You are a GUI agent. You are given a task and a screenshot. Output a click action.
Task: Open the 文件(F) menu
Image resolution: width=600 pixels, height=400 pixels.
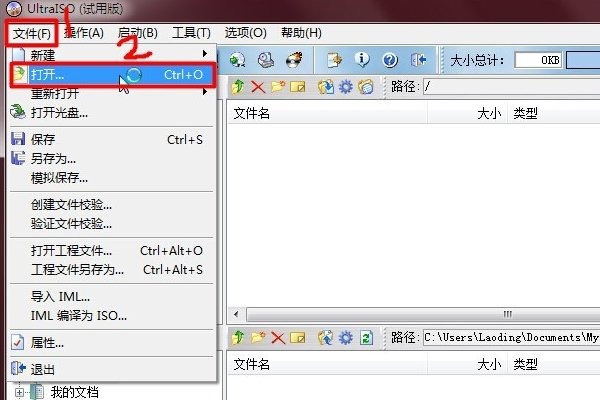(x=32, y=33)
